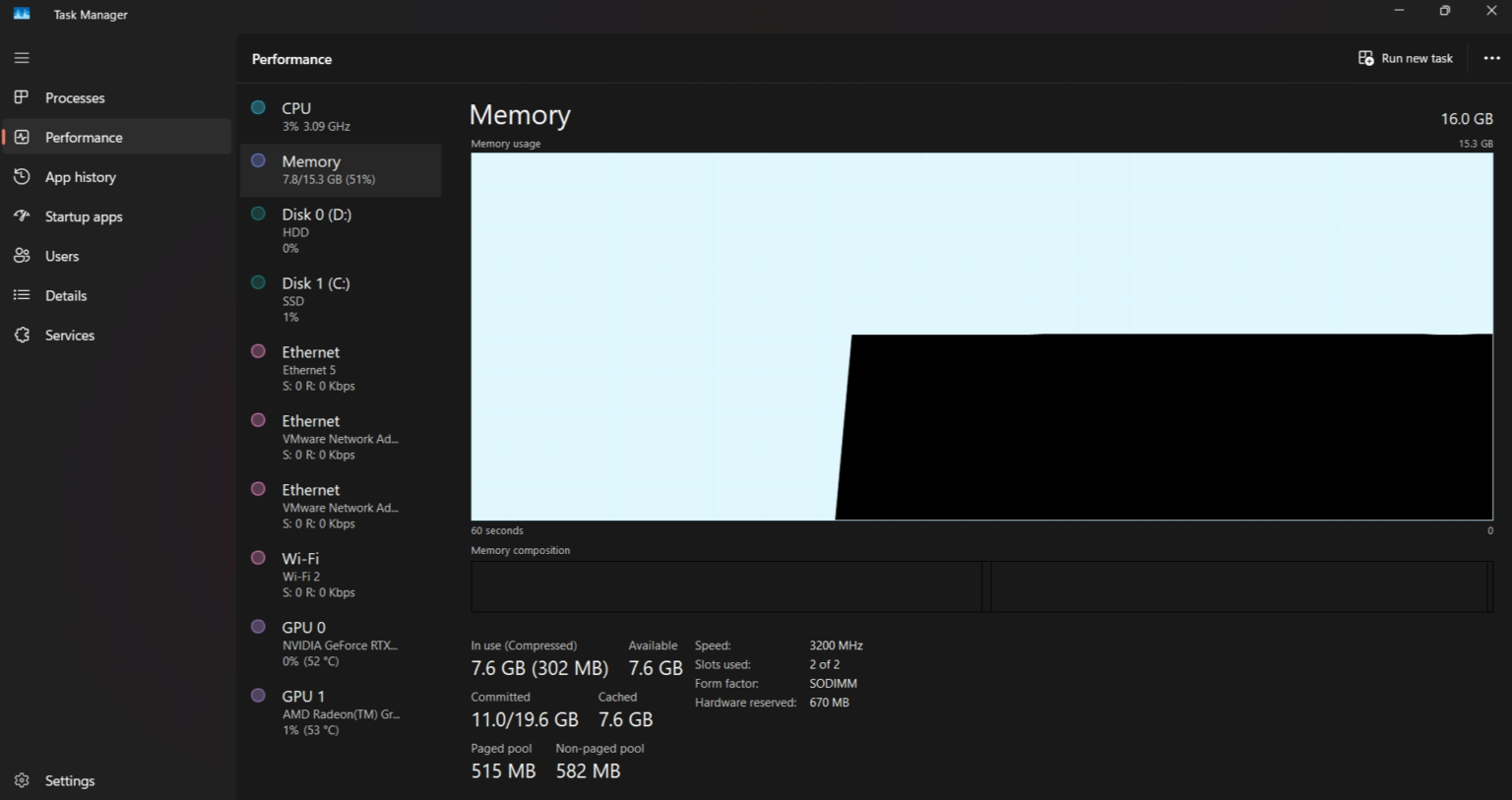
Task: Select the Users sidebar icon
Action: pyautogui.click(x=22, y=255)
